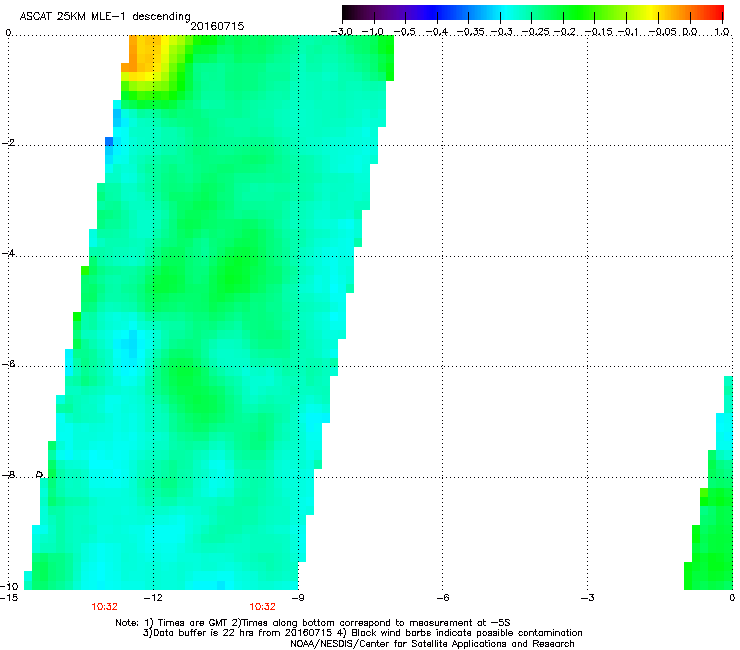The height and width of the screenshot is (650, 740).
Task: Select the -0.25 color scale label
Action: tap(535, 32)
